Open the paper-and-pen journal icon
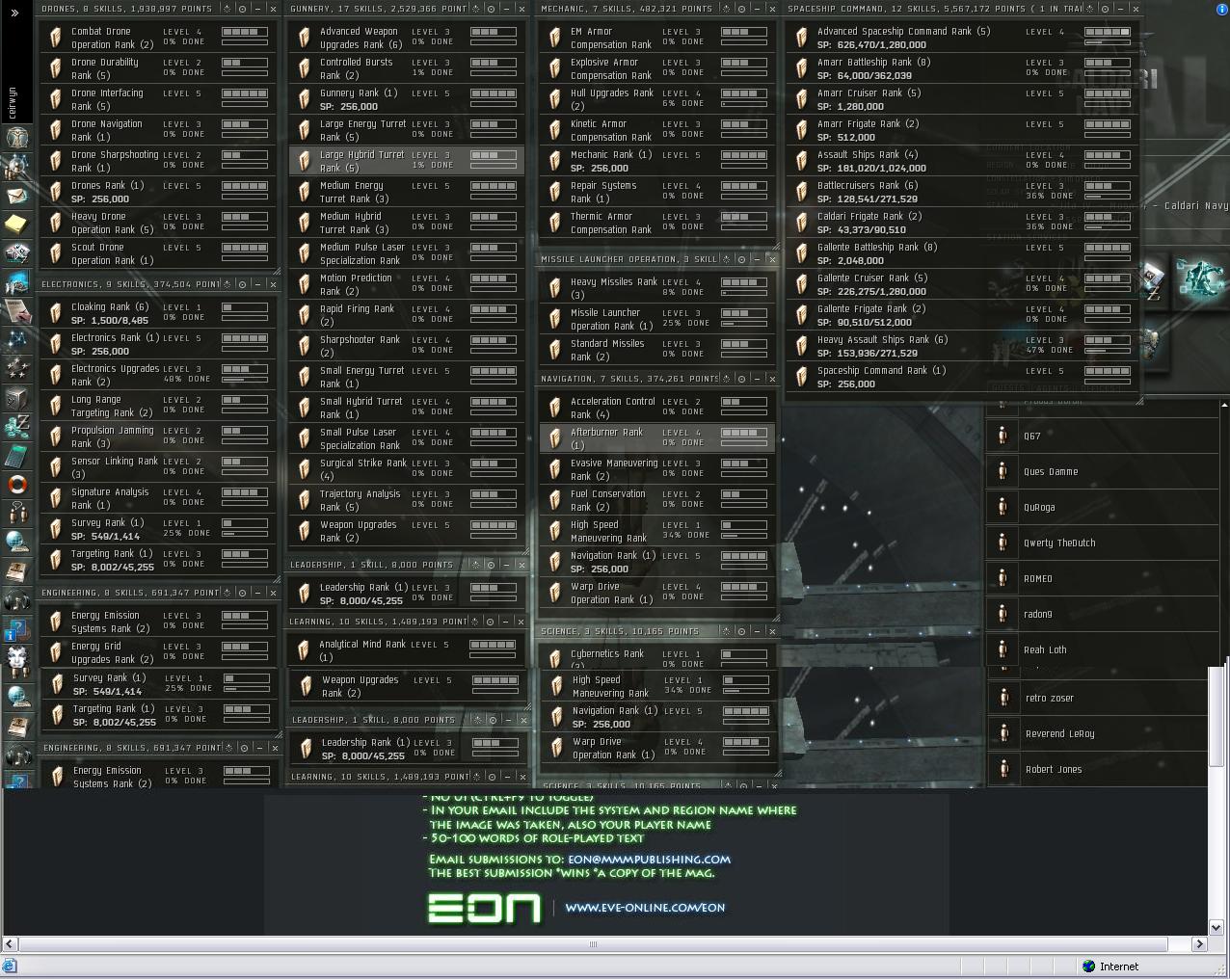The width and height of the screenshot is (1230, 980). 16,310
